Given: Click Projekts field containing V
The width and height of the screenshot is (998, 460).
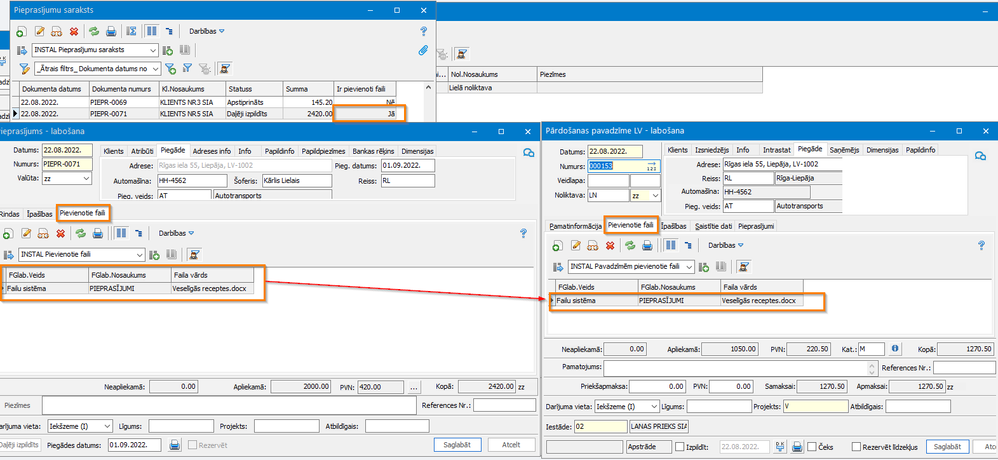Looking at the screenshot, I should pyautogui.click(x=815, y=406).
